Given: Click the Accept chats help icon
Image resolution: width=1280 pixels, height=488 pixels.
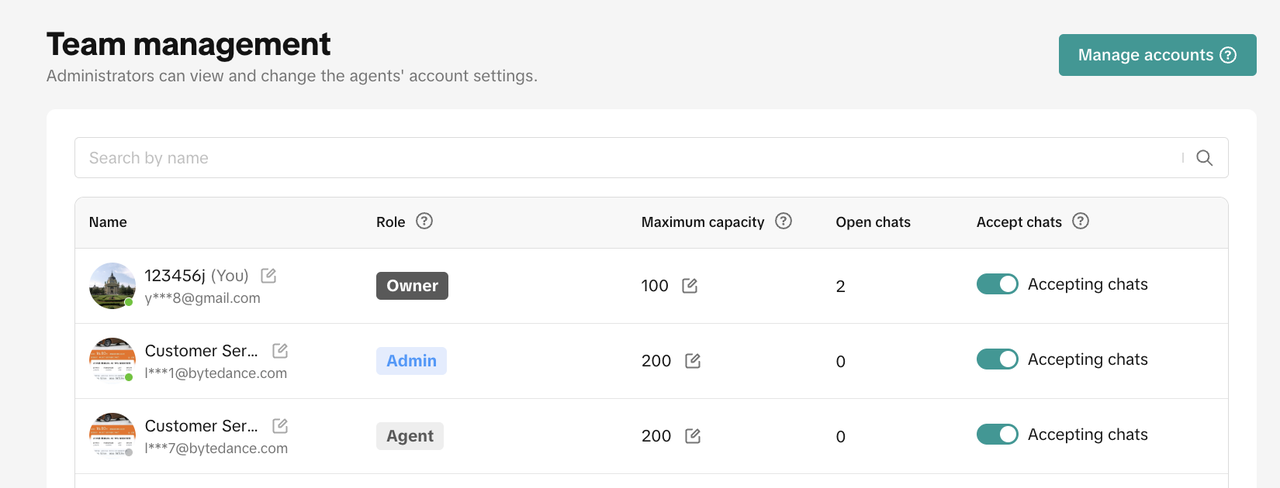Looking at the screenshot, I should (1080, 221).
